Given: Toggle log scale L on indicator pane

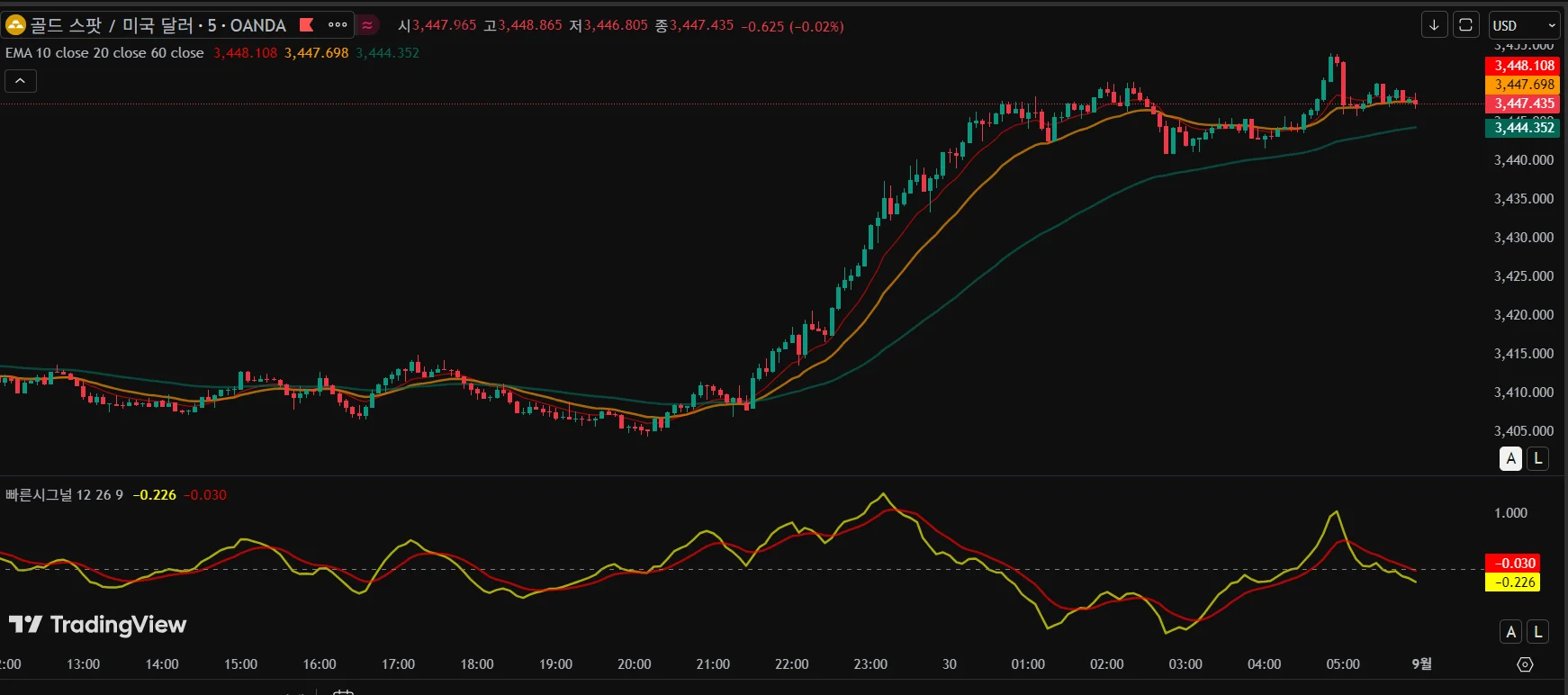Looking at the screenshot, I should point(1537,632).
